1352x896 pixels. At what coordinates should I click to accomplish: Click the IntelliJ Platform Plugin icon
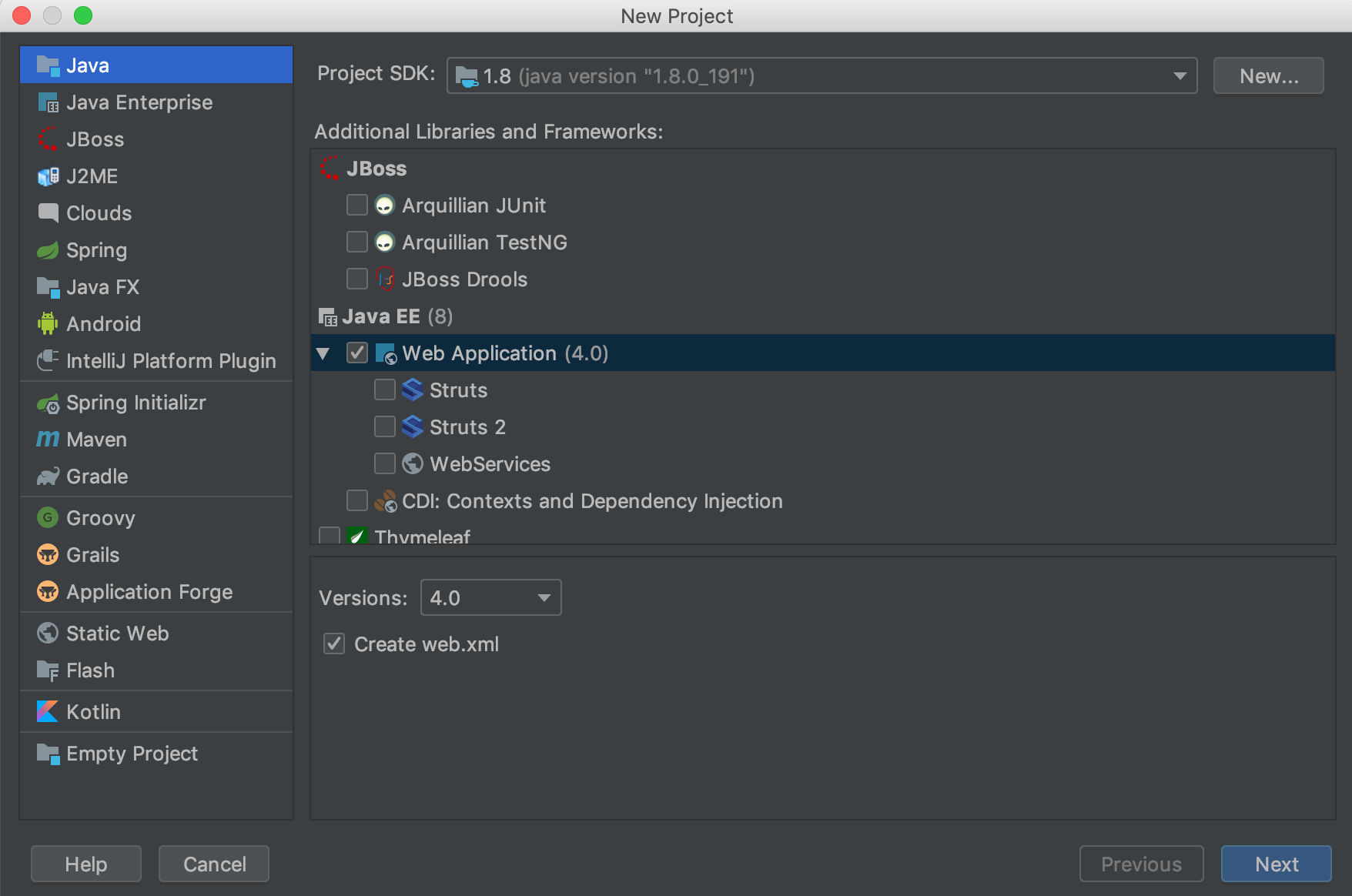[x=48, y=361]
